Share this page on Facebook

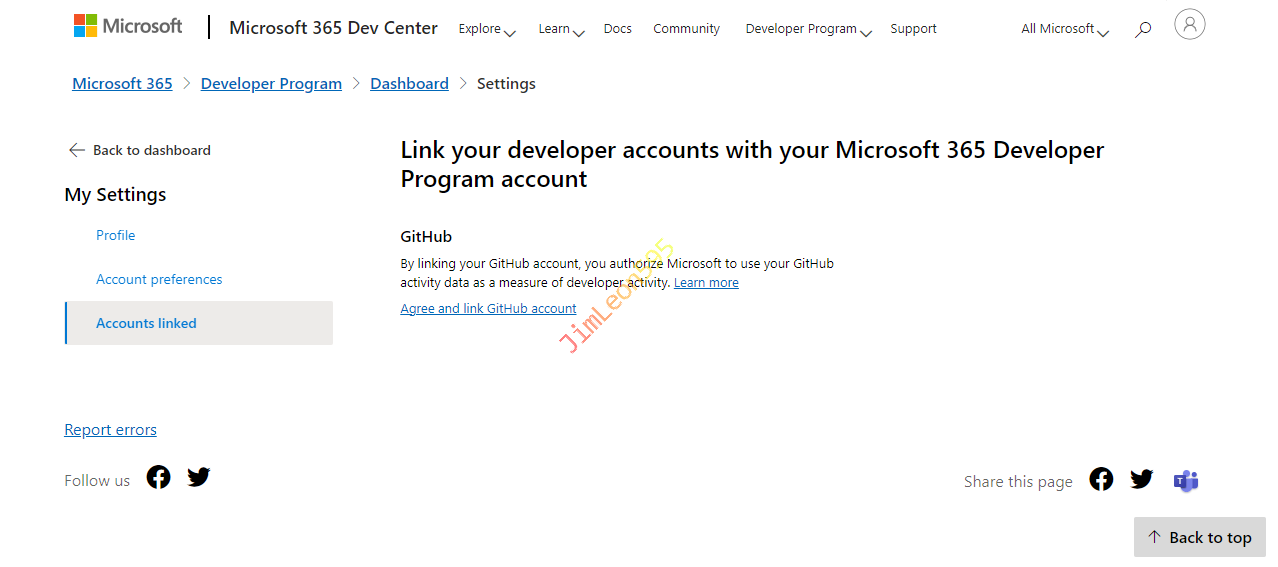pos(1101,479)
